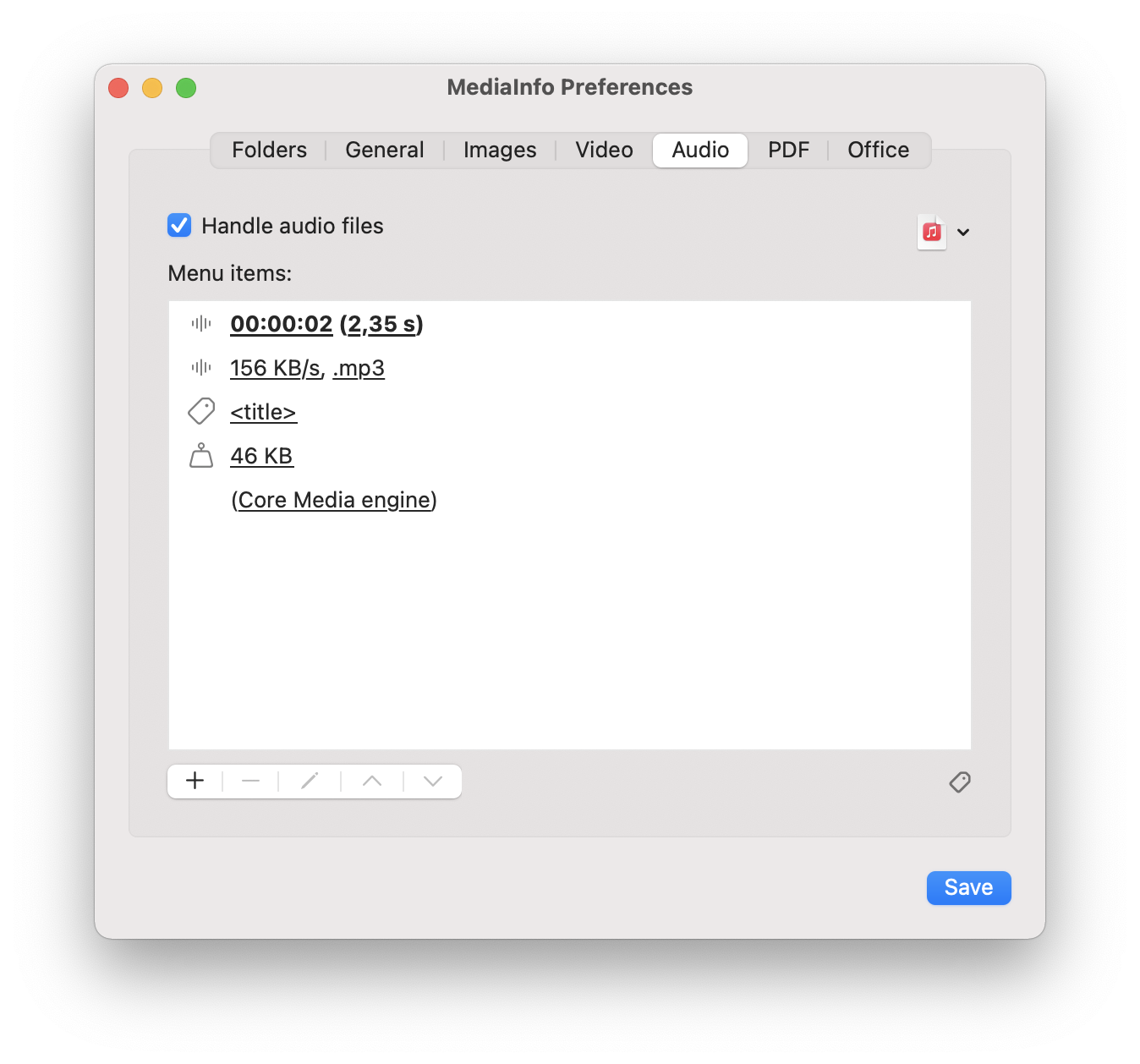Add a new menu item with plus
Image resolution: width=1140 pixels, height=1064 pixels.
pos(195,781)
